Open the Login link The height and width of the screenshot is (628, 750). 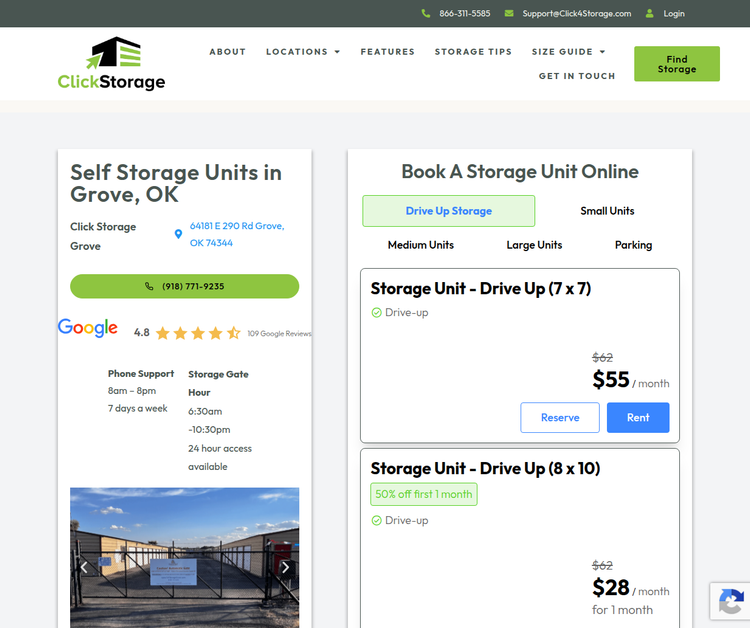pyautogui.click(x=674, y=13)
